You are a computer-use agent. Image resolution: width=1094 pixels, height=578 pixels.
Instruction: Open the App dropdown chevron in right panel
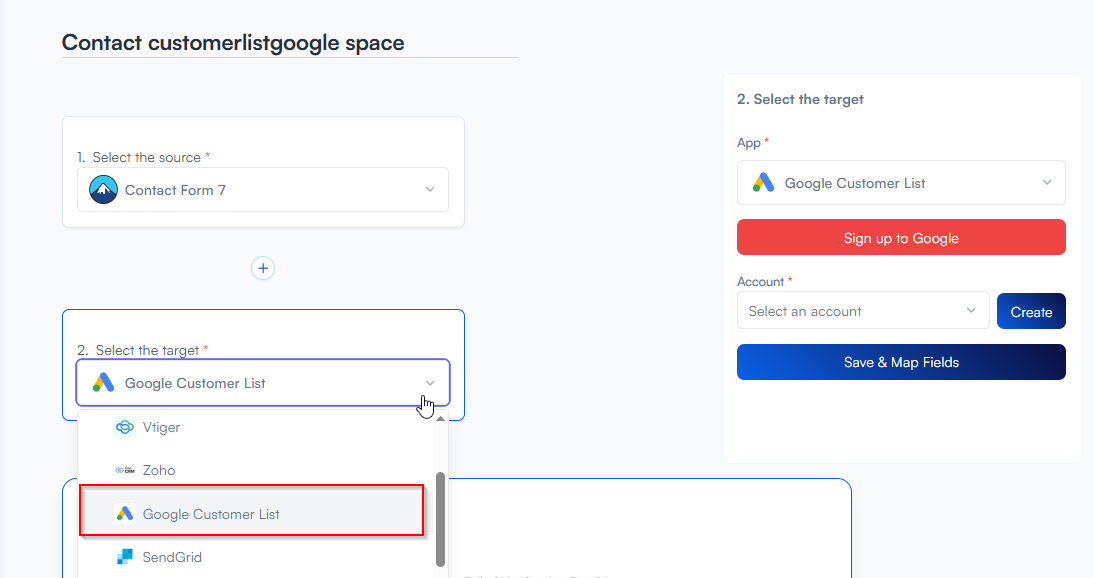point(1047,183)
